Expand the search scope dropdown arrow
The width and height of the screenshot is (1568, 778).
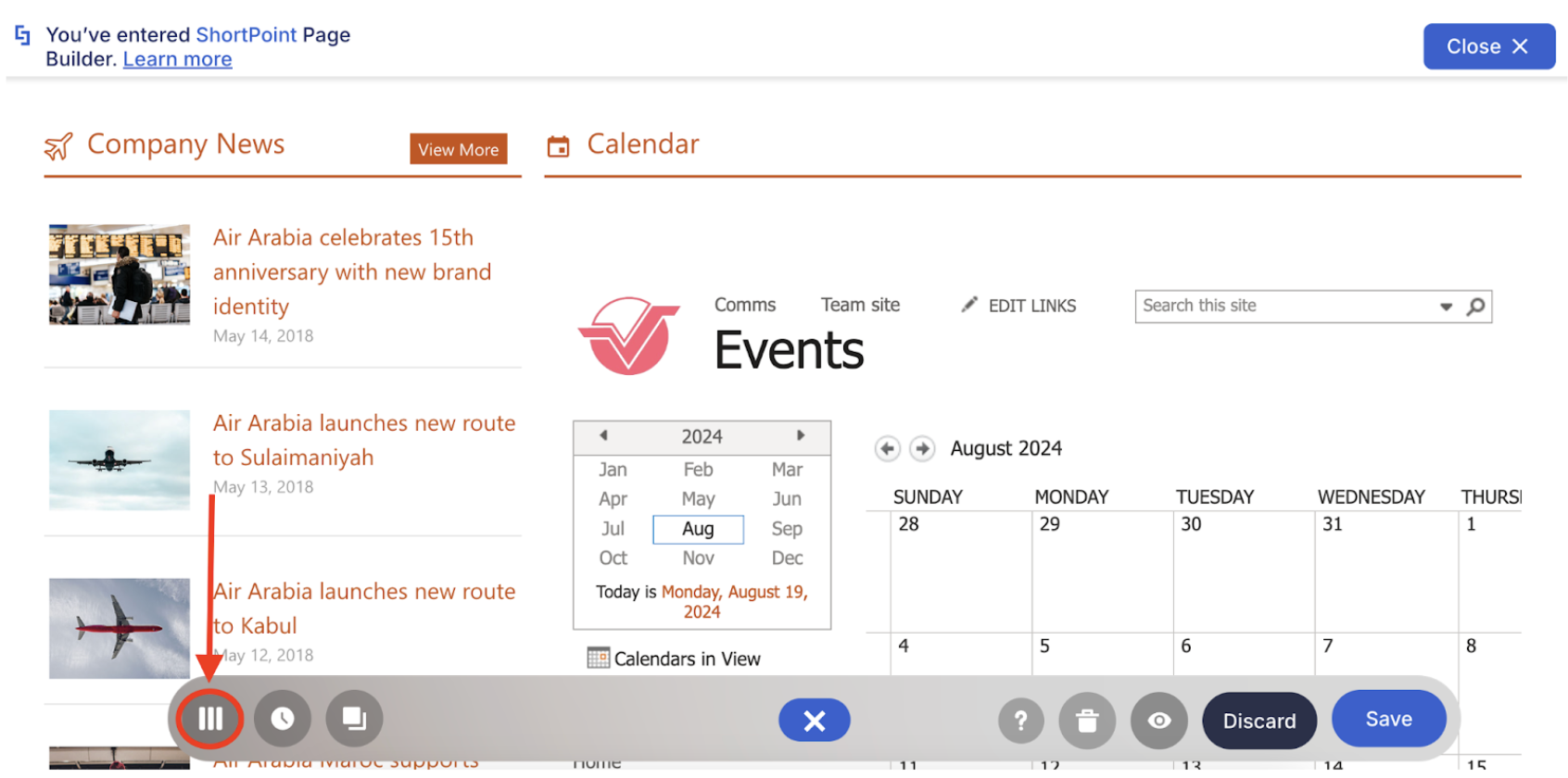1446,307
